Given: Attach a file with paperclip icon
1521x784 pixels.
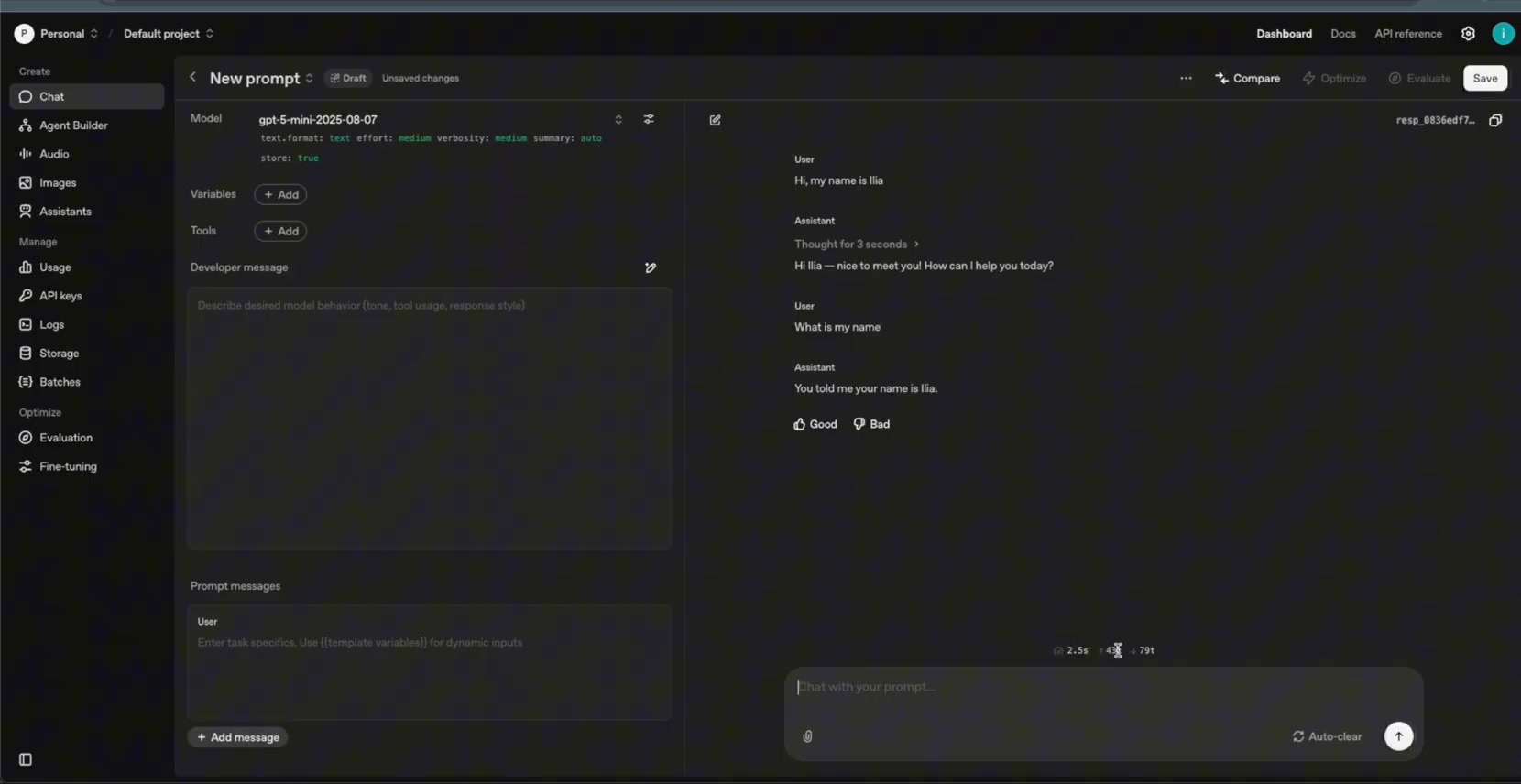Looking at the screenshot, I should [x=807, y=736].
